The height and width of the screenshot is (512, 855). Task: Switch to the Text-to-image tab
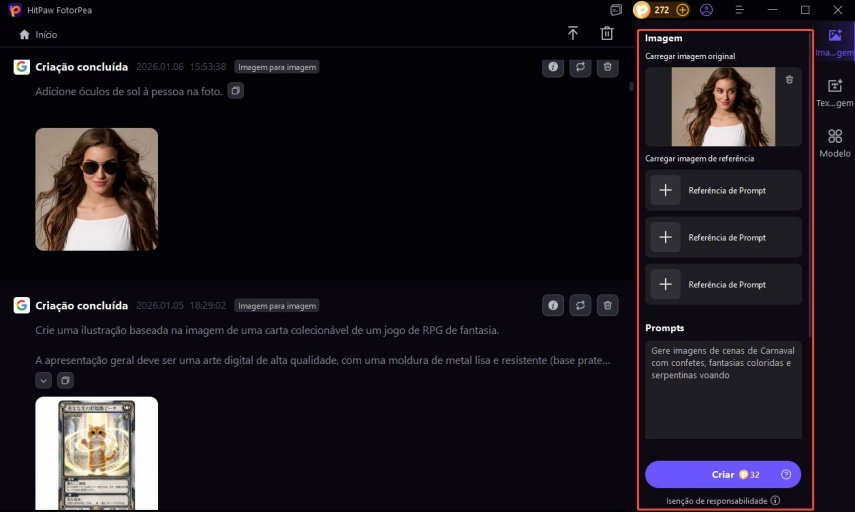coord(834,93)
